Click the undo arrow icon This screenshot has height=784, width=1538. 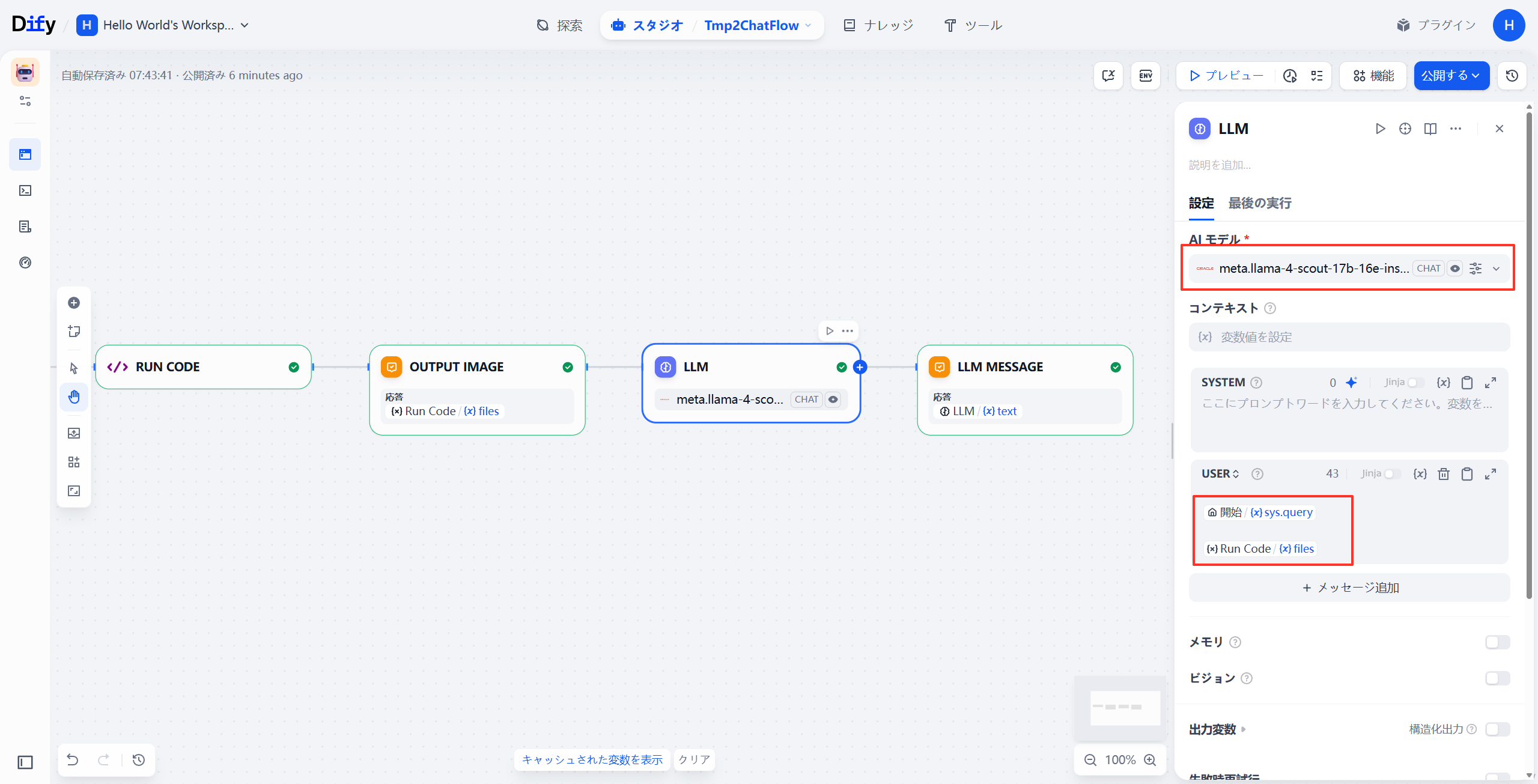click(x=73, y=759)
